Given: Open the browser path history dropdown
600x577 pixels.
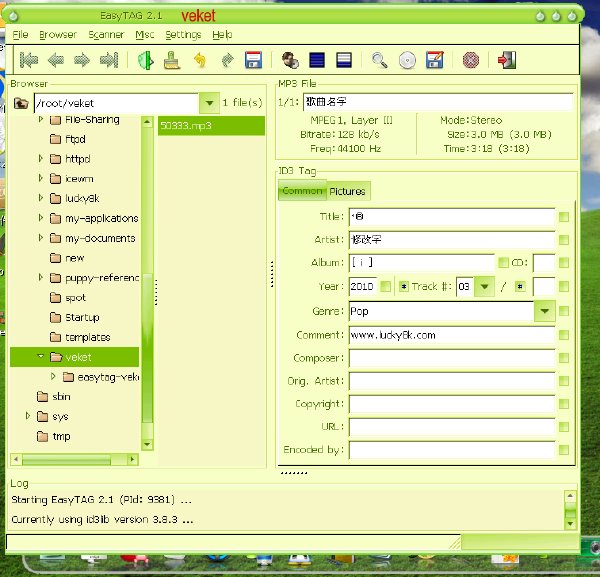Looking at the screenshot, I should 209,103.
